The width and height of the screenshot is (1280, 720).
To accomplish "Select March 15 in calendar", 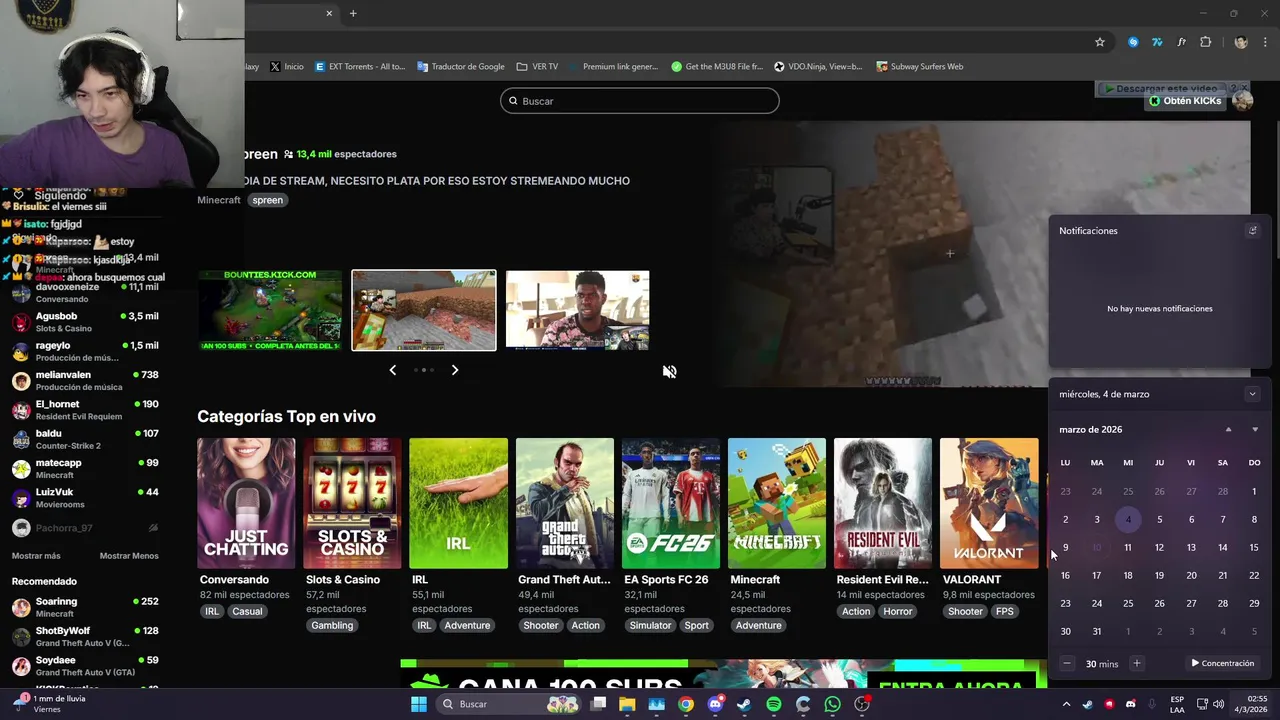I will point(1254,547).
